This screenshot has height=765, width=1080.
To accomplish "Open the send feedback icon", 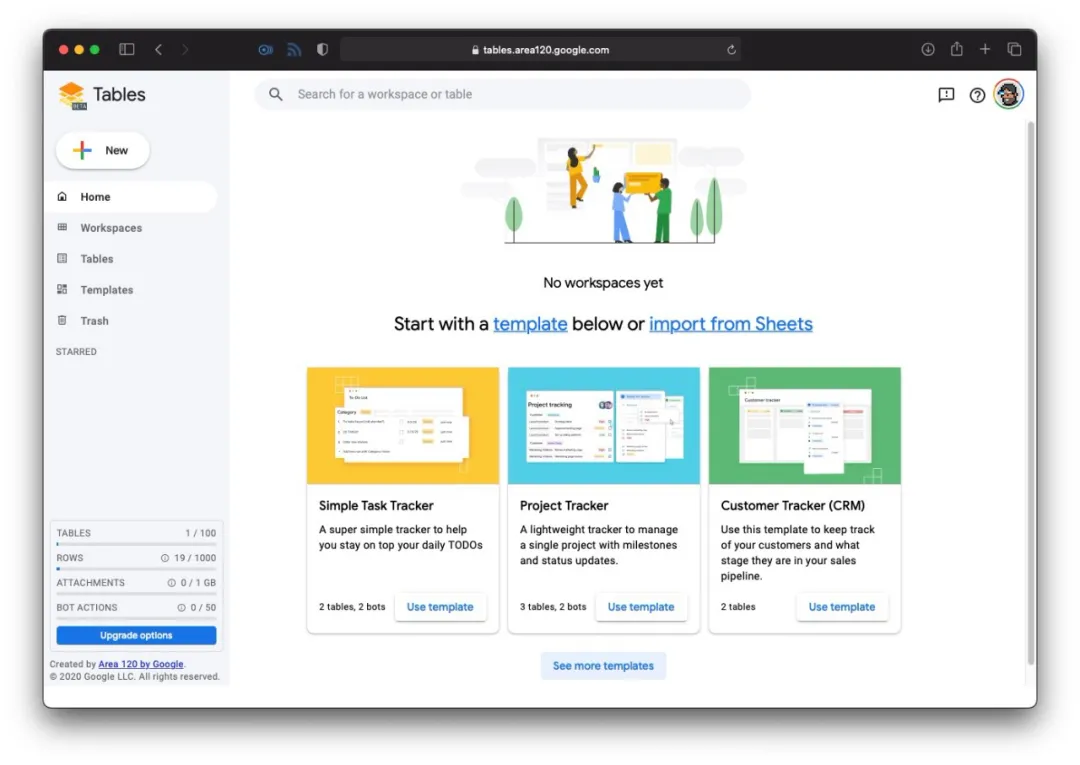I will [946, 95].
